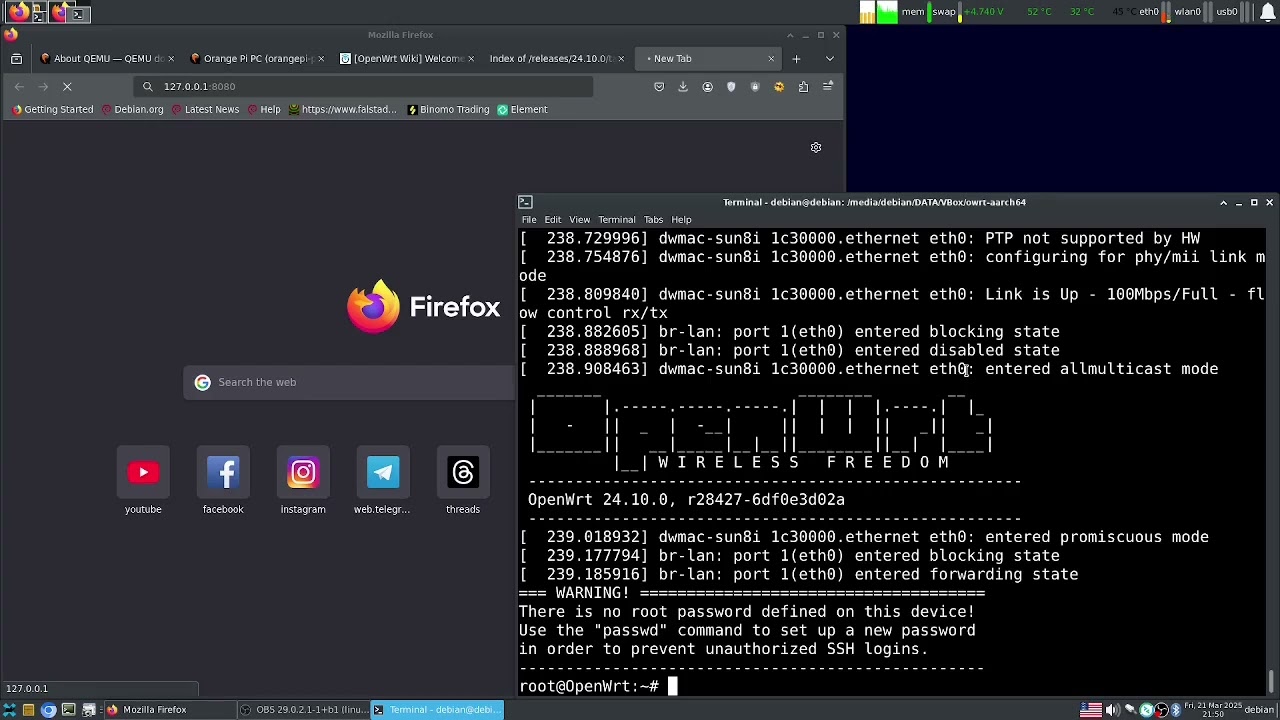Focus the address bar showing 127.0.0.1:8080
The width and height of the screenshot is (1280, 720).
[363, 87]
